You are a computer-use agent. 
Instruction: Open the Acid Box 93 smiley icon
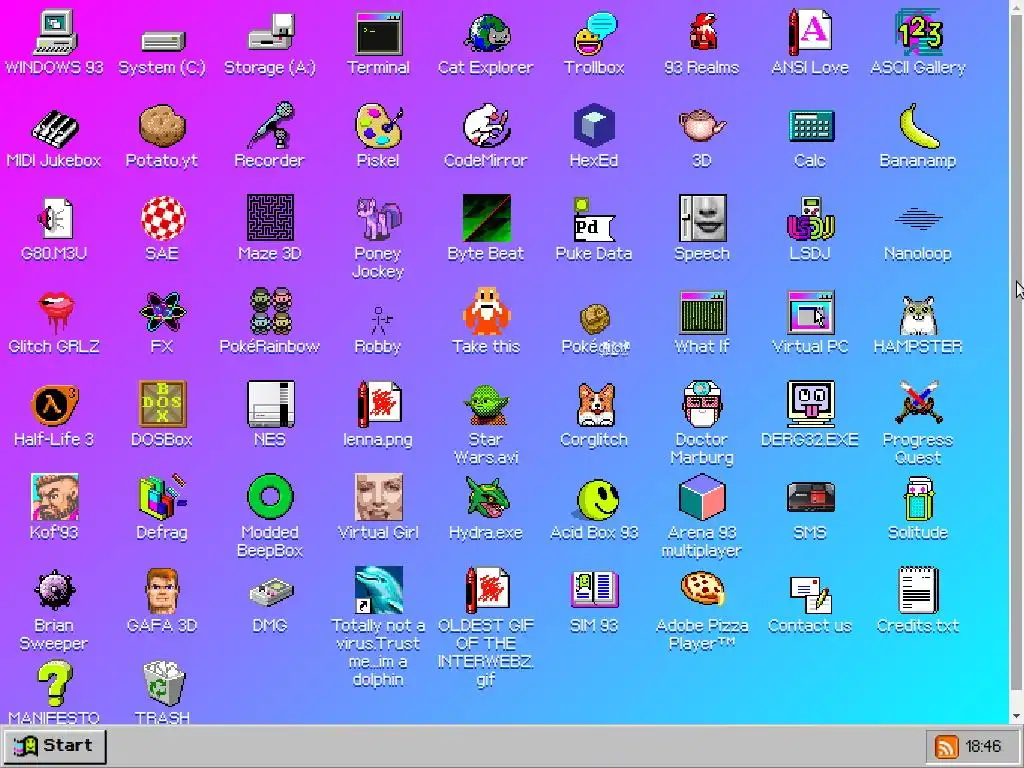point(596,500)
